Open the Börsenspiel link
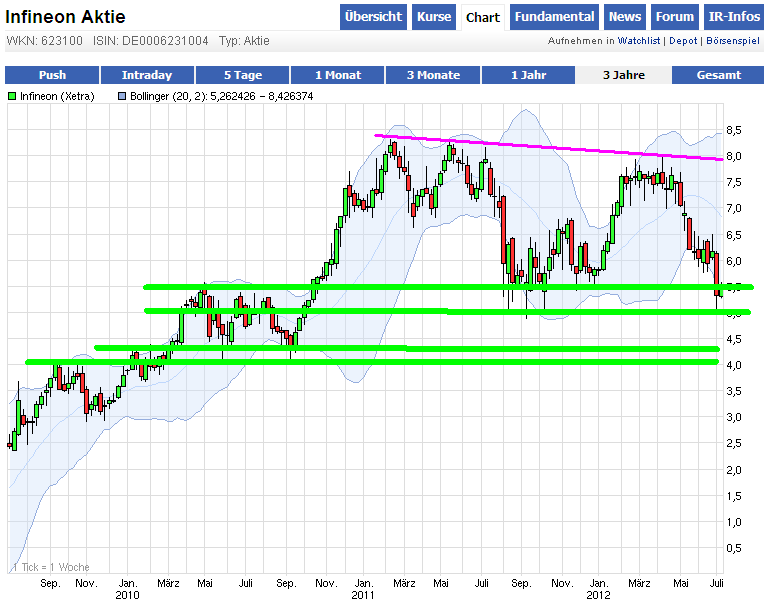The height and width of the screenshot is (601, 764). click(x=731, y=41)
